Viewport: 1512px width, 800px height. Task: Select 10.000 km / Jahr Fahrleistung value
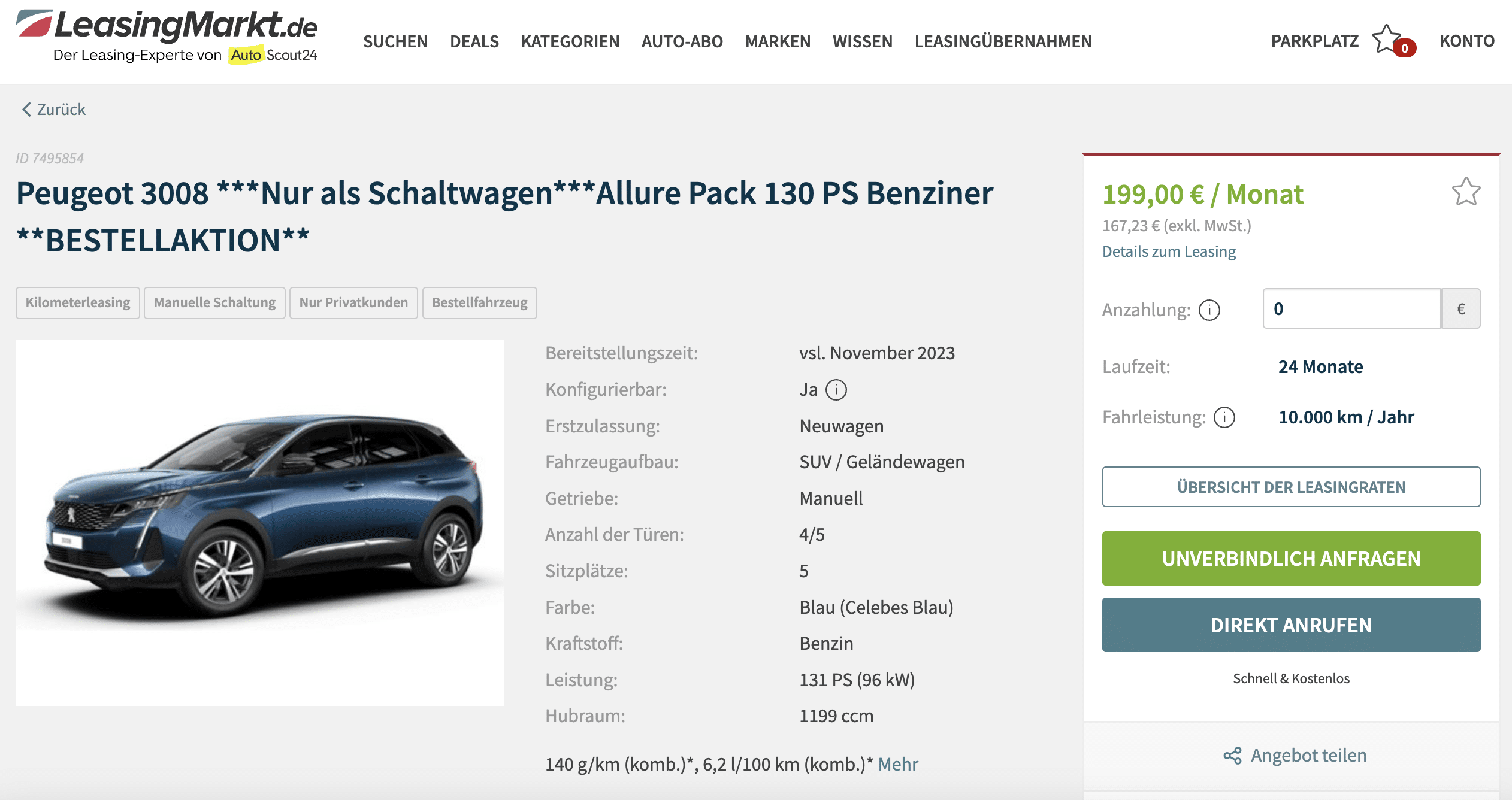coord(1346,417)
